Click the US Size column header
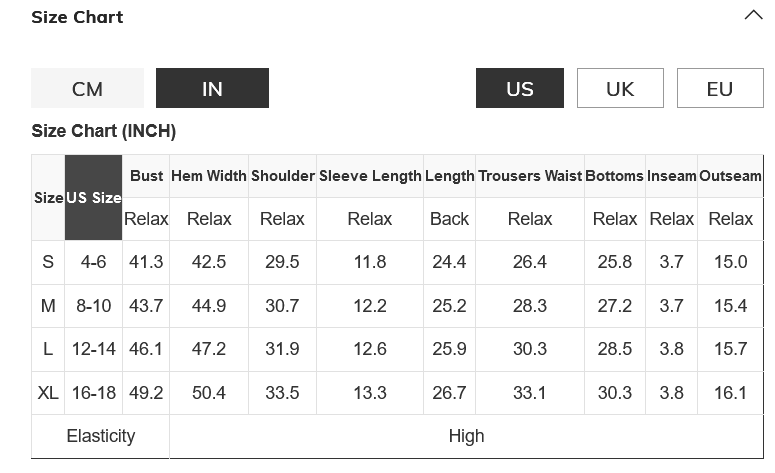This screenshot has height=473, width=775. click(x=93, y=198)
